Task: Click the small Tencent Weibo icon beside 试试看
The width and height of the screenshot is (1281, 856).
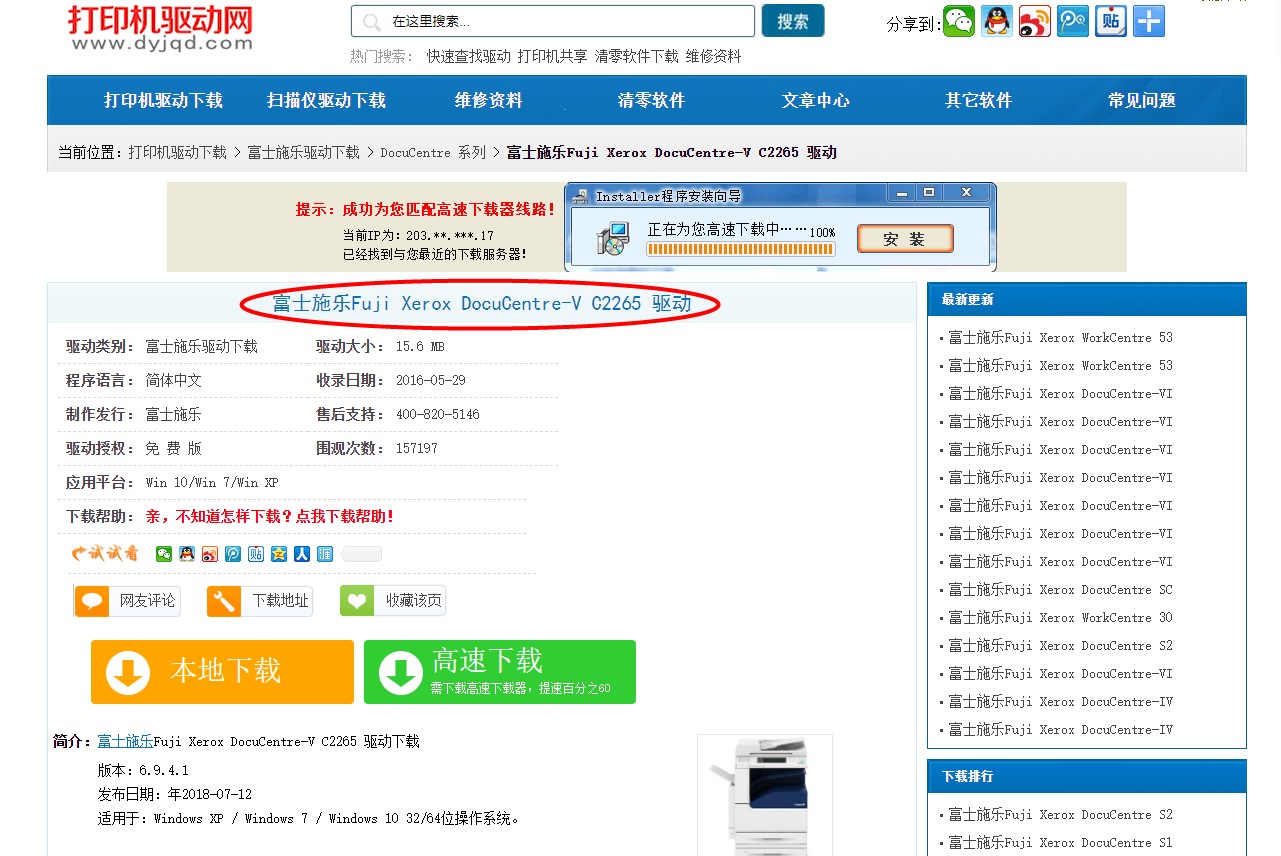Action: [233, 554]
